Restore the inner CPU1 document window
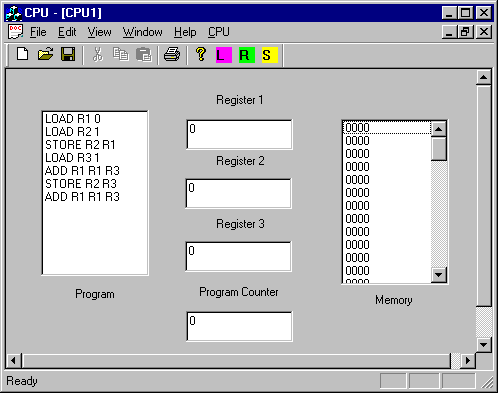The width and height of the screenshot is (498, 393). [465, 32]
